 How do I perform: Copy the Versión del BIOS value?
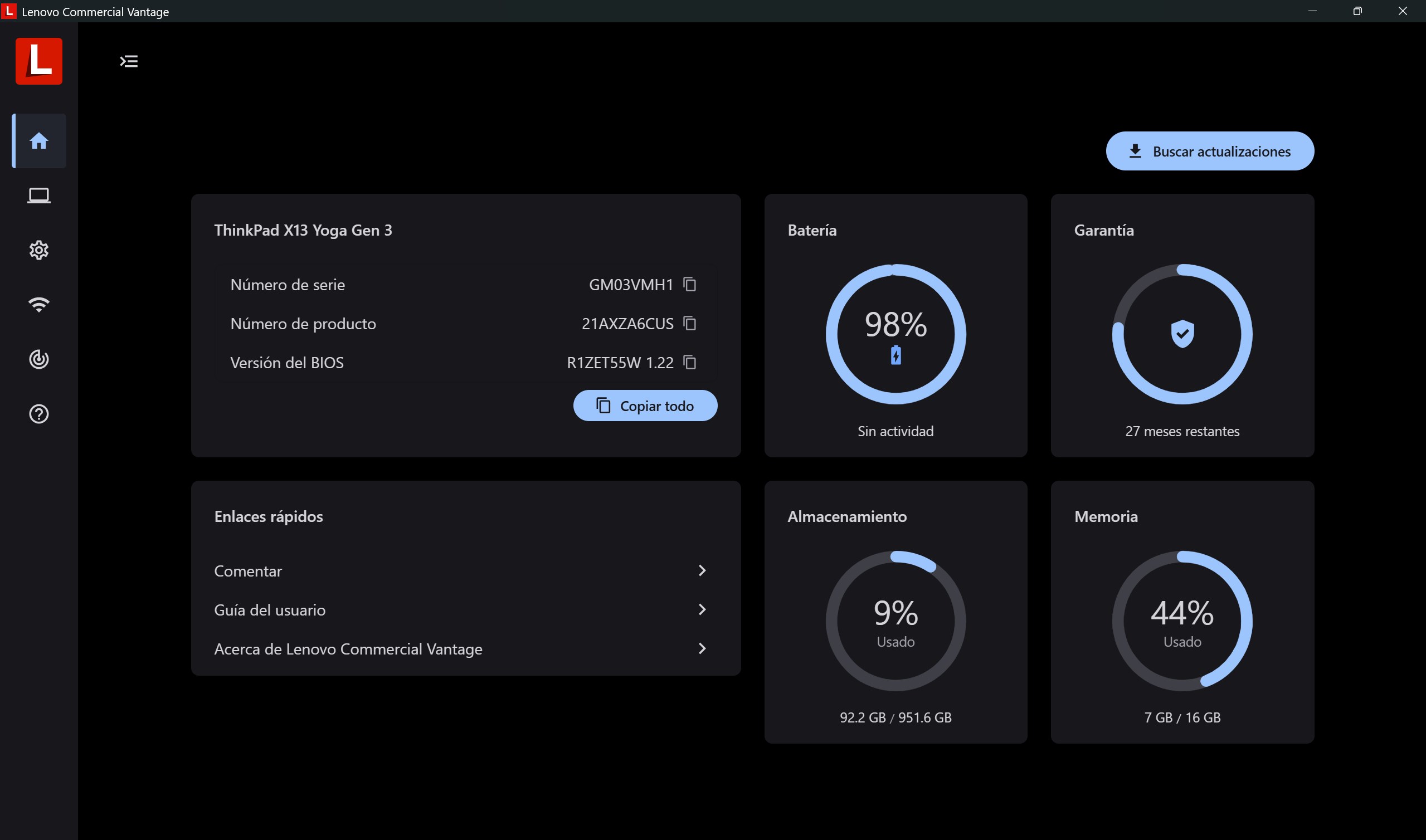tap(689, 362)
